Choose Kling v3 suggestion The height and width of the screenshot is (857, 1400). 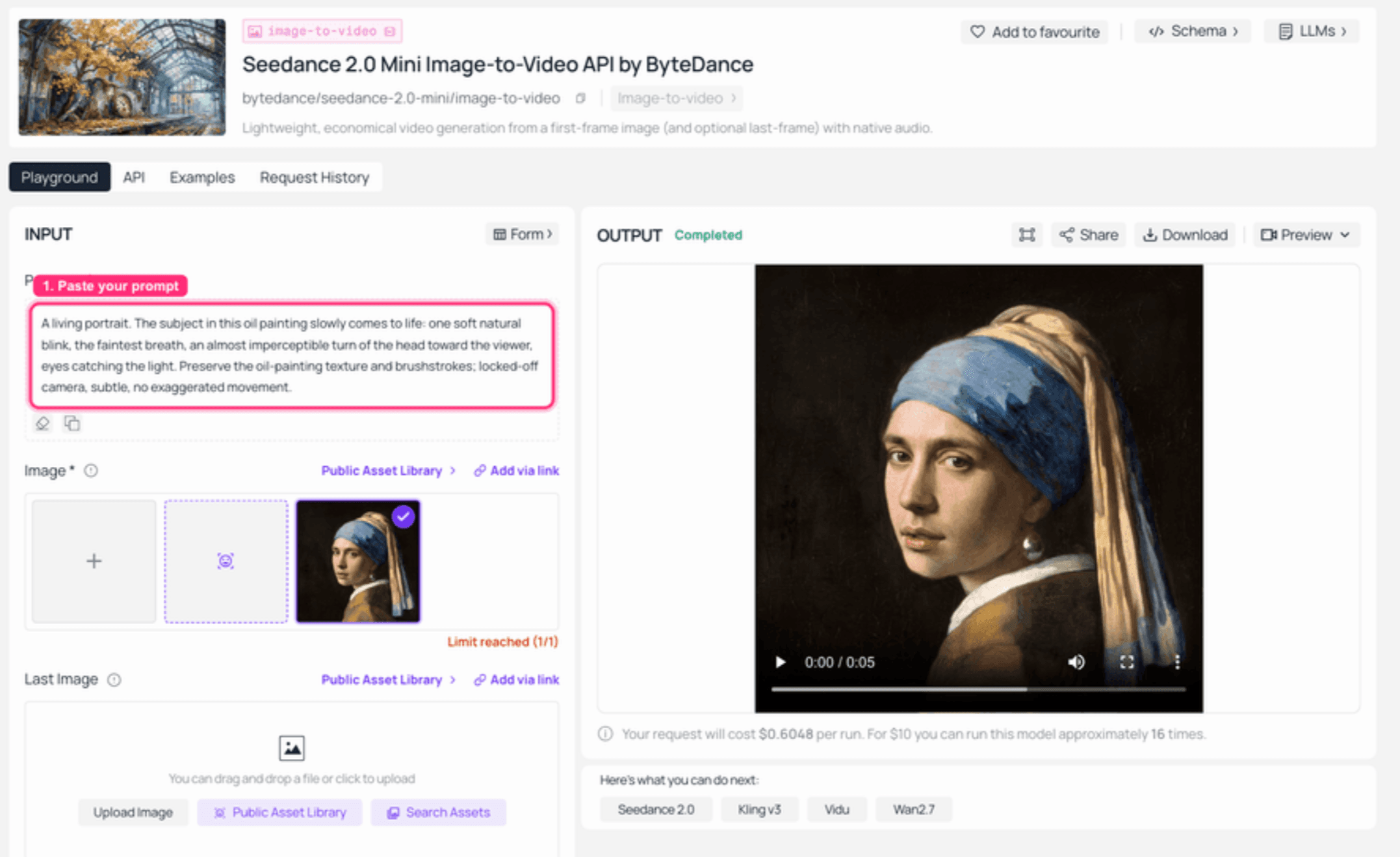759,810
